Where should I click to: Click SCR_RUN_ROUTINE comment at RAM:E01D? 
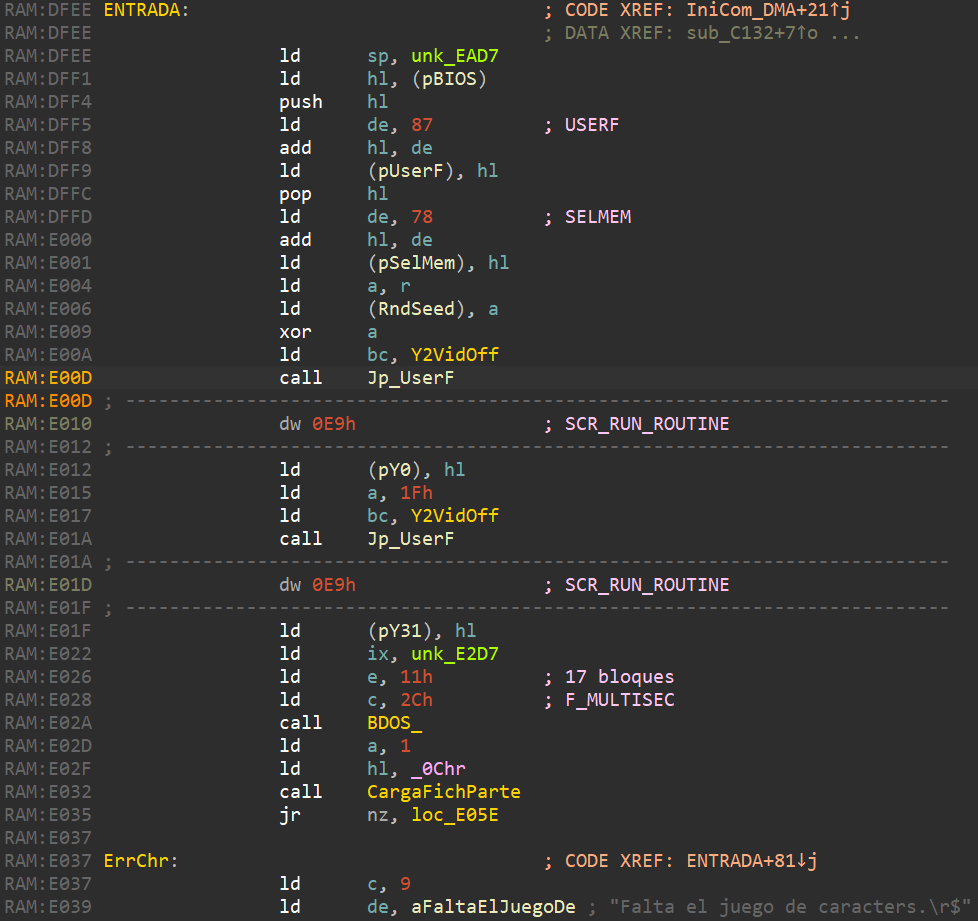(x=647, y=585)
